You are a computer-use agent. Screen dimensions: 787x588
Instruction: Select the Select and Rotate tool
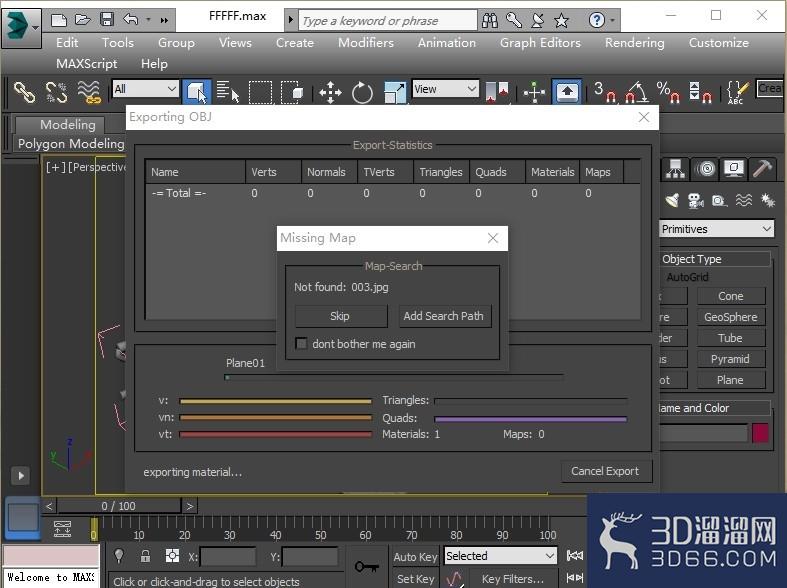tap(362, 92)
